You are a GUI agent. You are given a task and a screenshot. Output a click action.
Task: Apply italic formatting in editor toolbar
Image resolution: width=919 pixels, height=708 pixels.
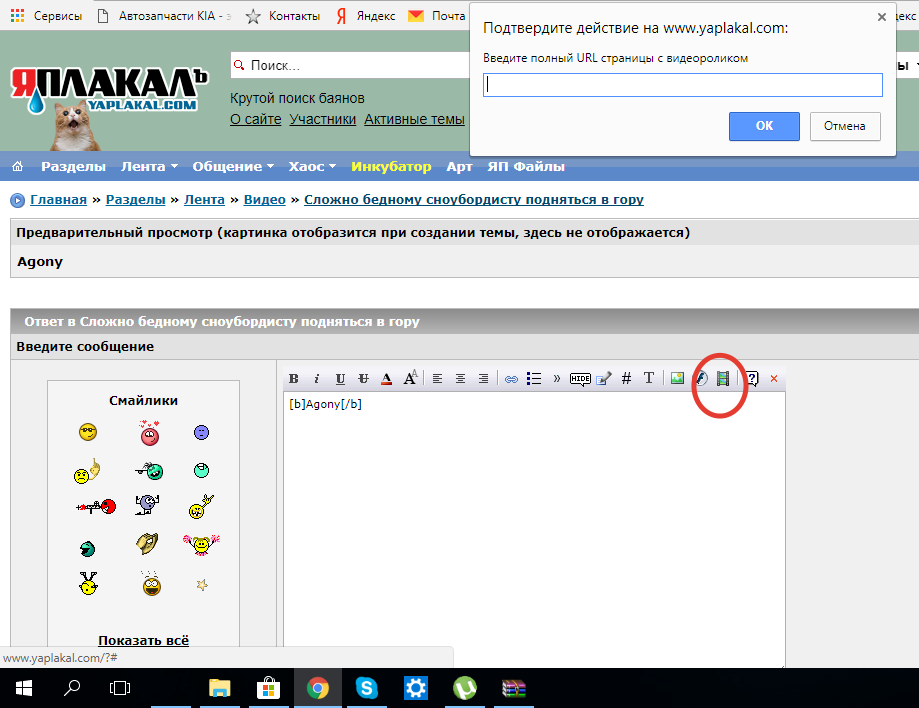(316, 379)
